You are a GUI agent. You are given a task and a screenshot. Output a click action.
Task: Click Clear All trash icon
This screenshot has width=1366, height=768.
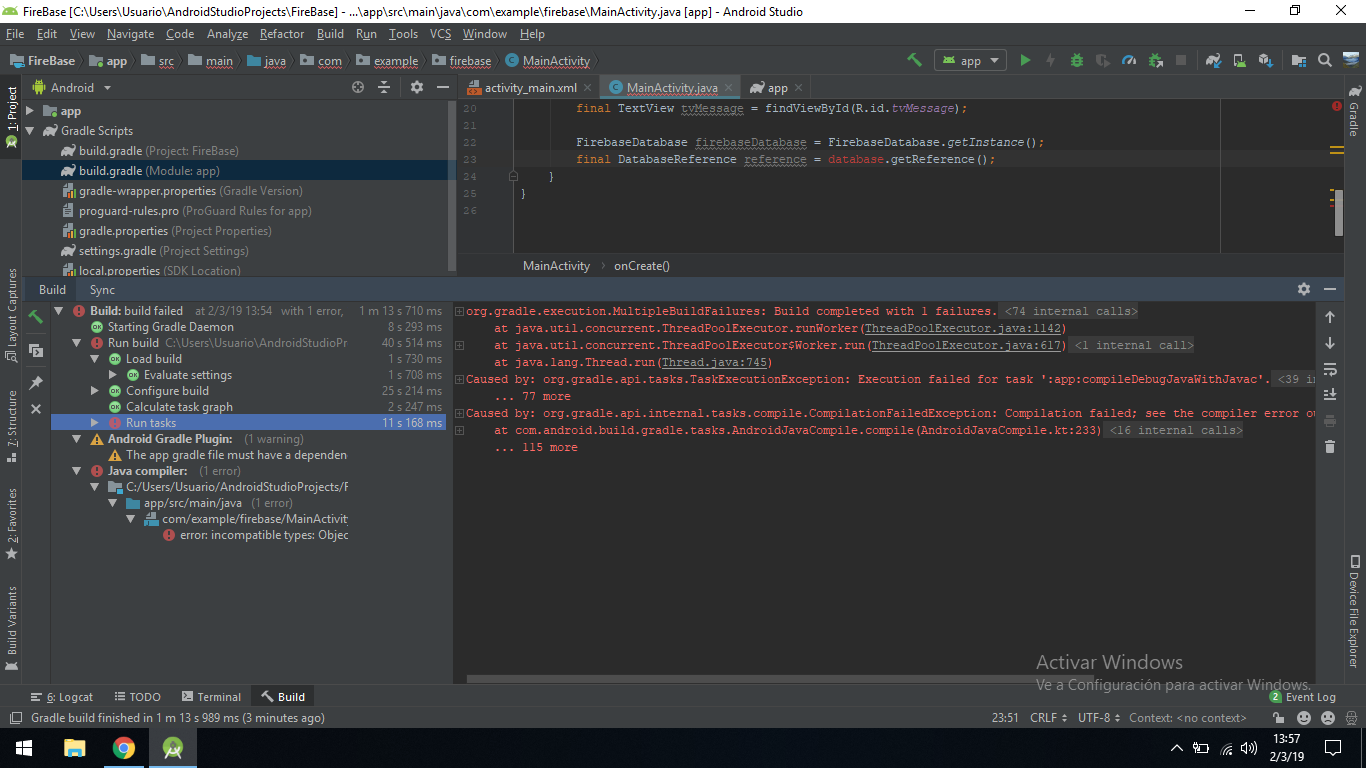[x=1329, y=447]
